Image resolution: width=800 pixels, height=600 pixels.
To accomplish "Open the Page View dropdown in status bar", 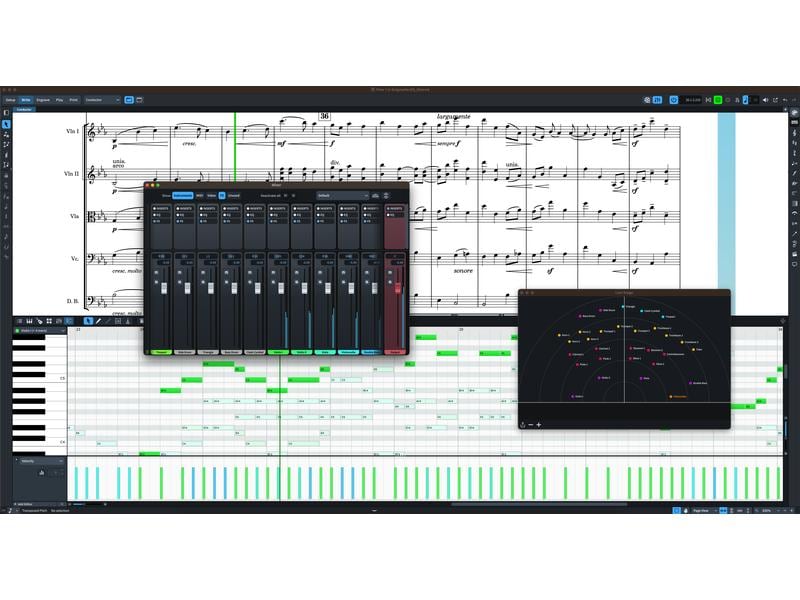I will pyautogui.click(x=703, y=510).
